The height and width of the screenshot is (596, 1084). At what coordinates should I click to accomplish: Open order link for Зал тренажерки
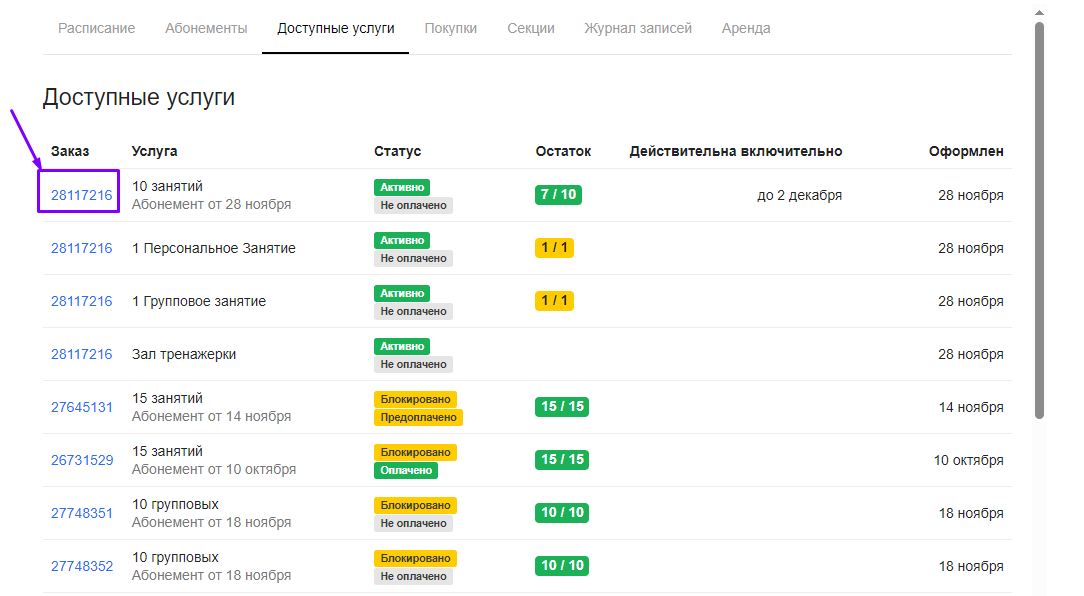tap(81, 354)
